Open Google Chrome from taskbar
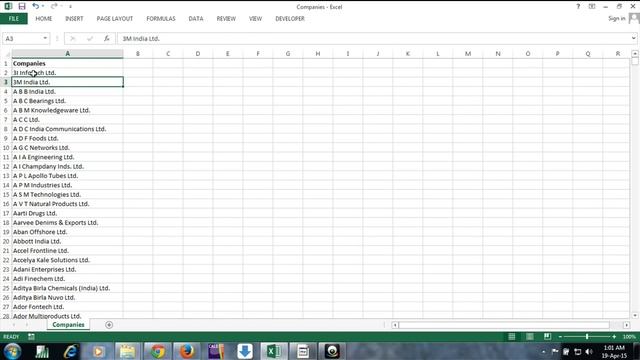Screen dimensions: 640x360 click(158, 351)
